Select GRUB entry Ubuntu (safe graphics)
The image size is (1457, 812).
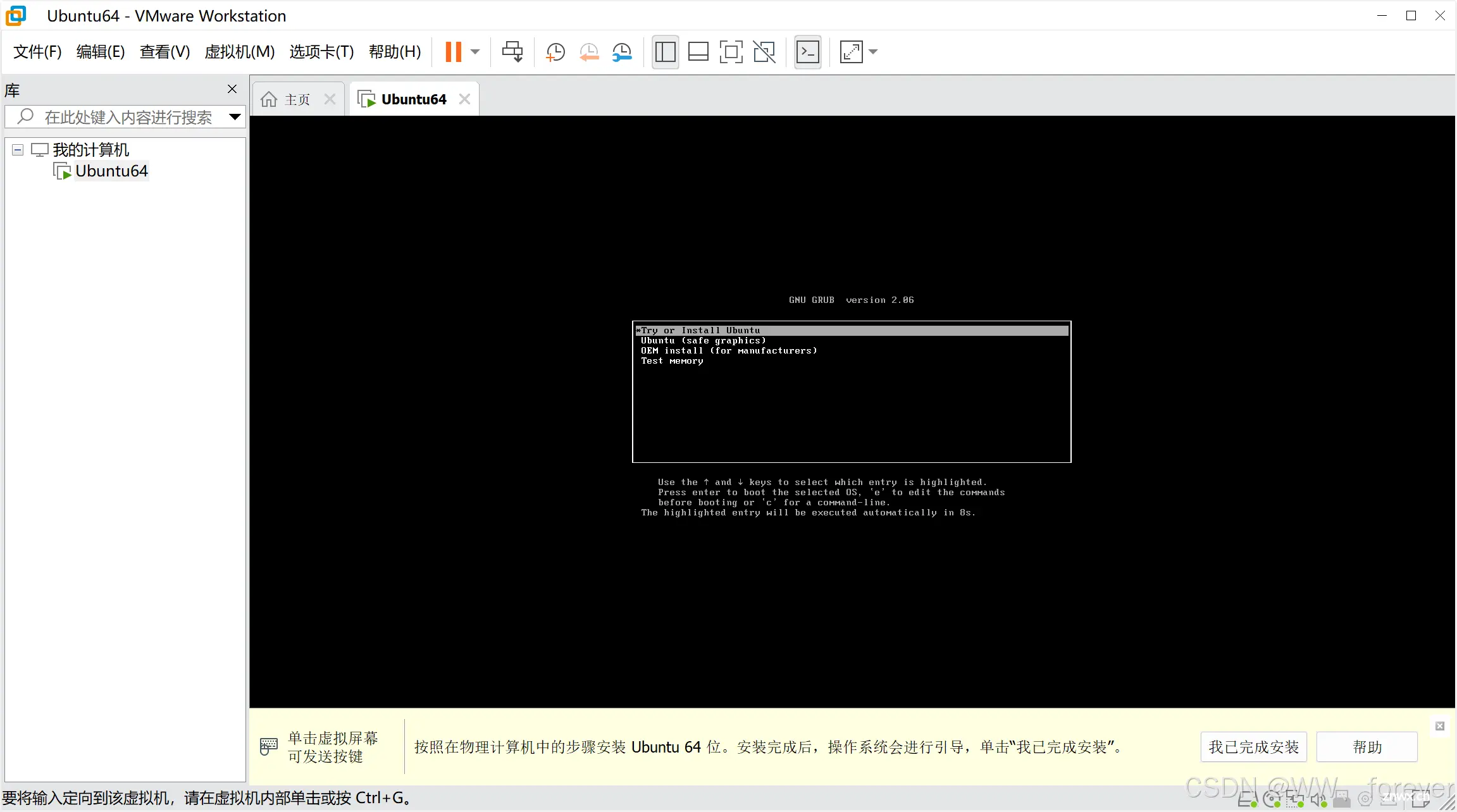pyautogui.click(x=703, y=341)
